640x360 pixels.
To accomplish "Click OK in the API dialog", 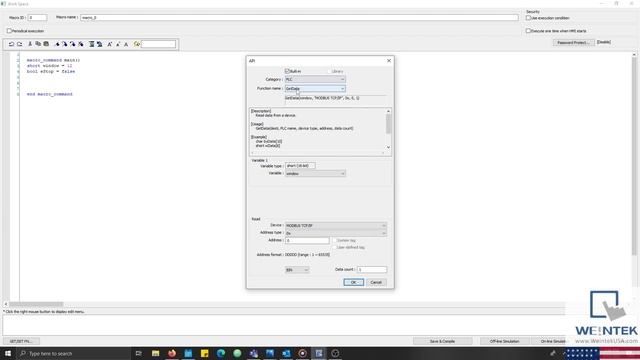I will click(353, 282).
